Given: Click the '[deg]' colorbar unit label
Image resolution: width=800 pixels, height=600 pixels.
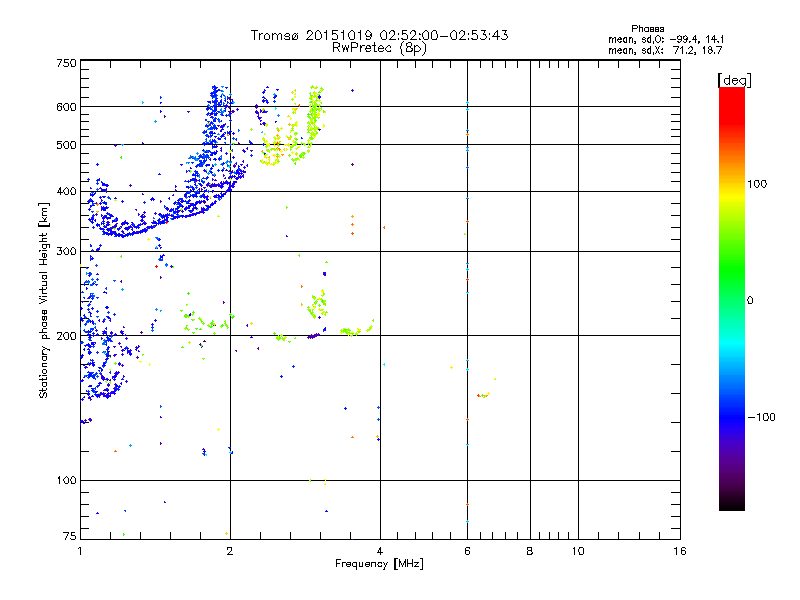Looking at the screenshot, I should coord(734,80).
